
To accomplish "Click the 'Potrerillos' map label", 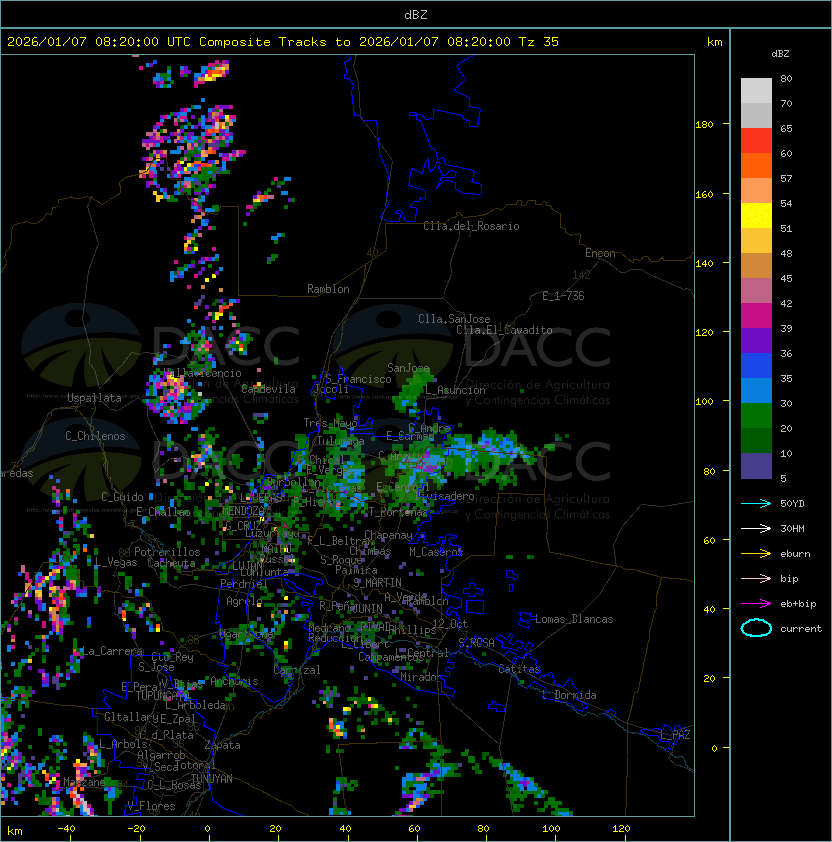I will point(167,551).
